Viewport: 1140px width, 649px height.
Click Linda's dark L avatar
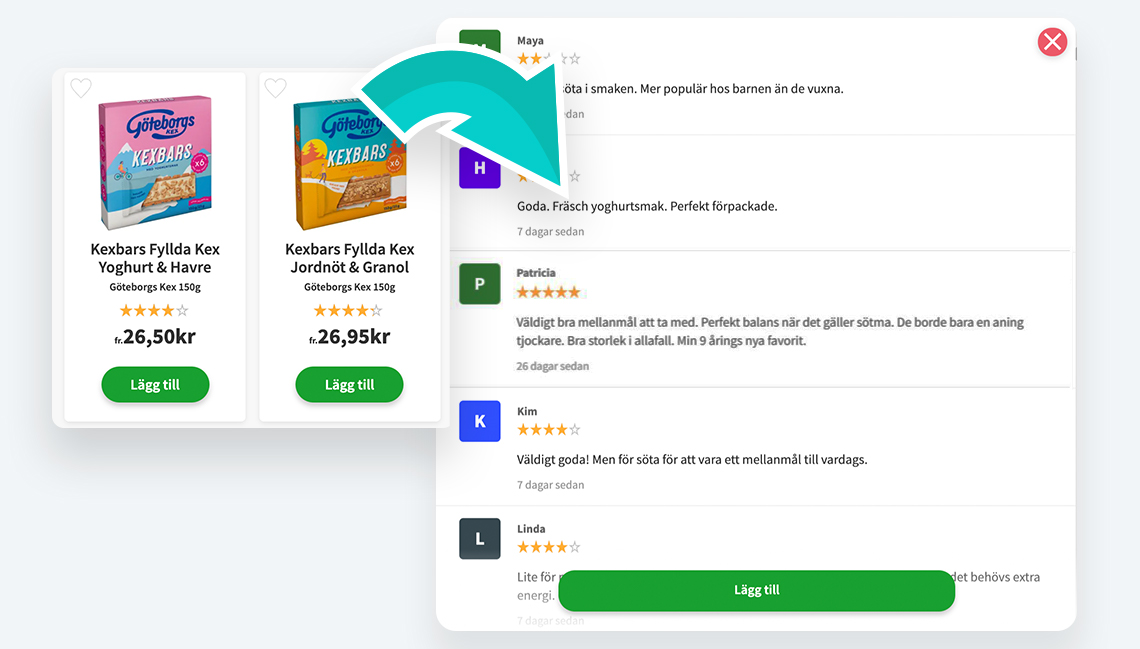[480, 539]
